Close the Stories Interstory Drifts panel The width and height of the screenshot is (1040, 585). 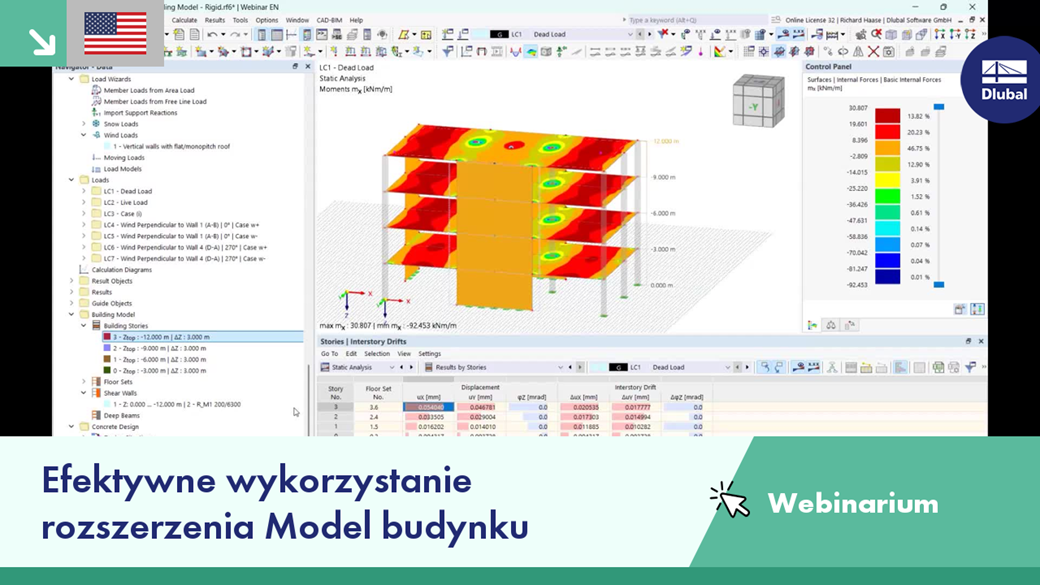pos(981,341)
